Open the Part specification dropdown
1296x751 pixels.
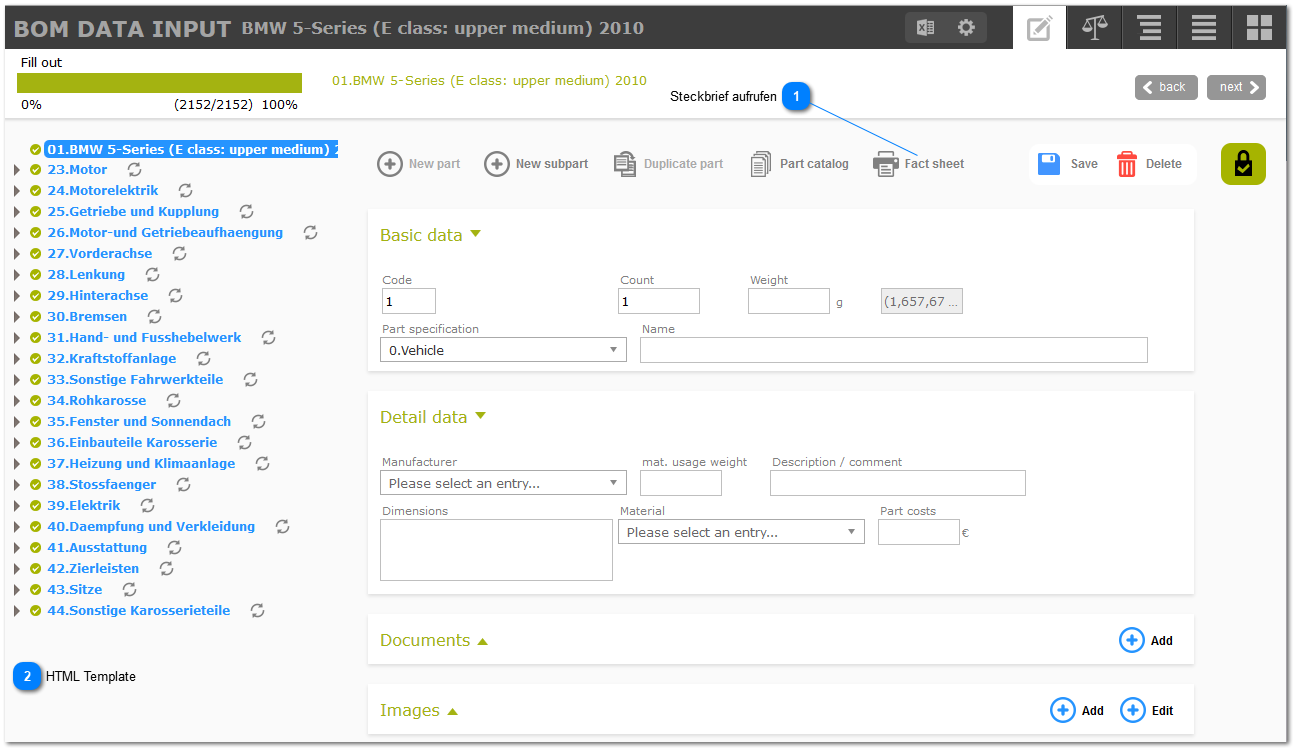point(503,350)
